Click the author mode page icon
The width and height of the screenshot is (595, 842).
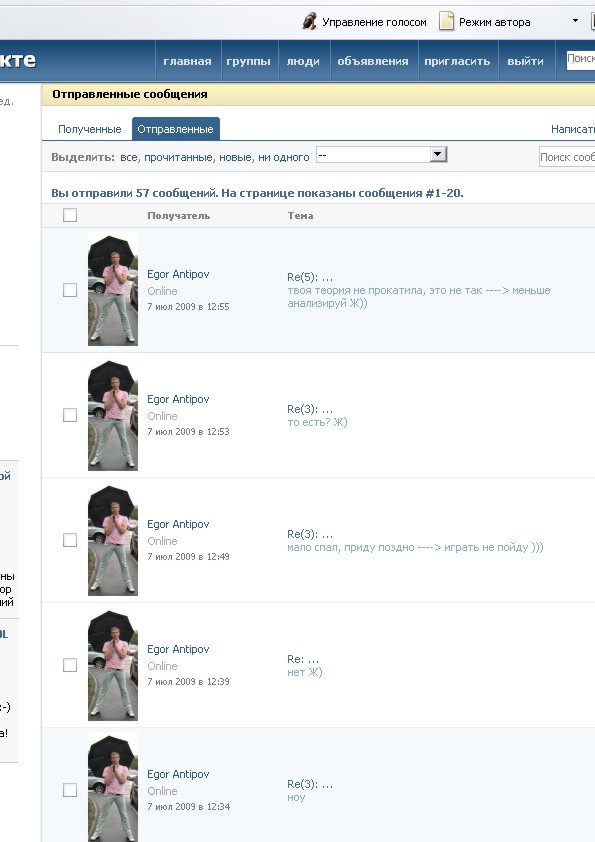(446, 21)
